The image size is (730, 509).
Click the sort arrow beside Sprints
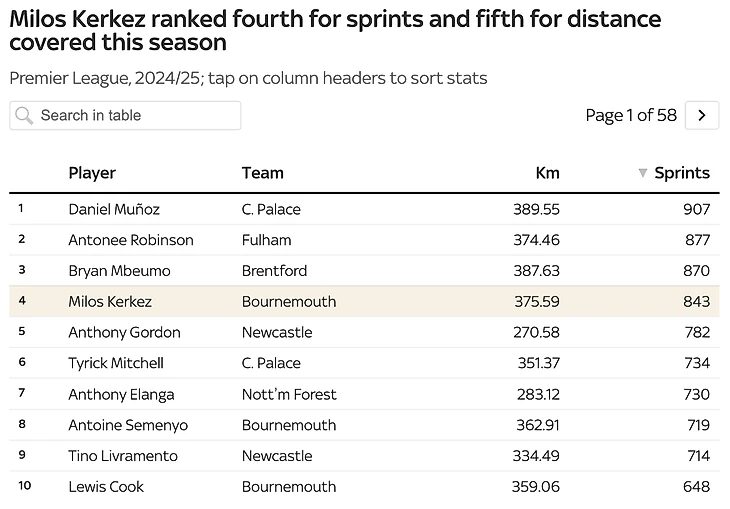click(642, 173)
